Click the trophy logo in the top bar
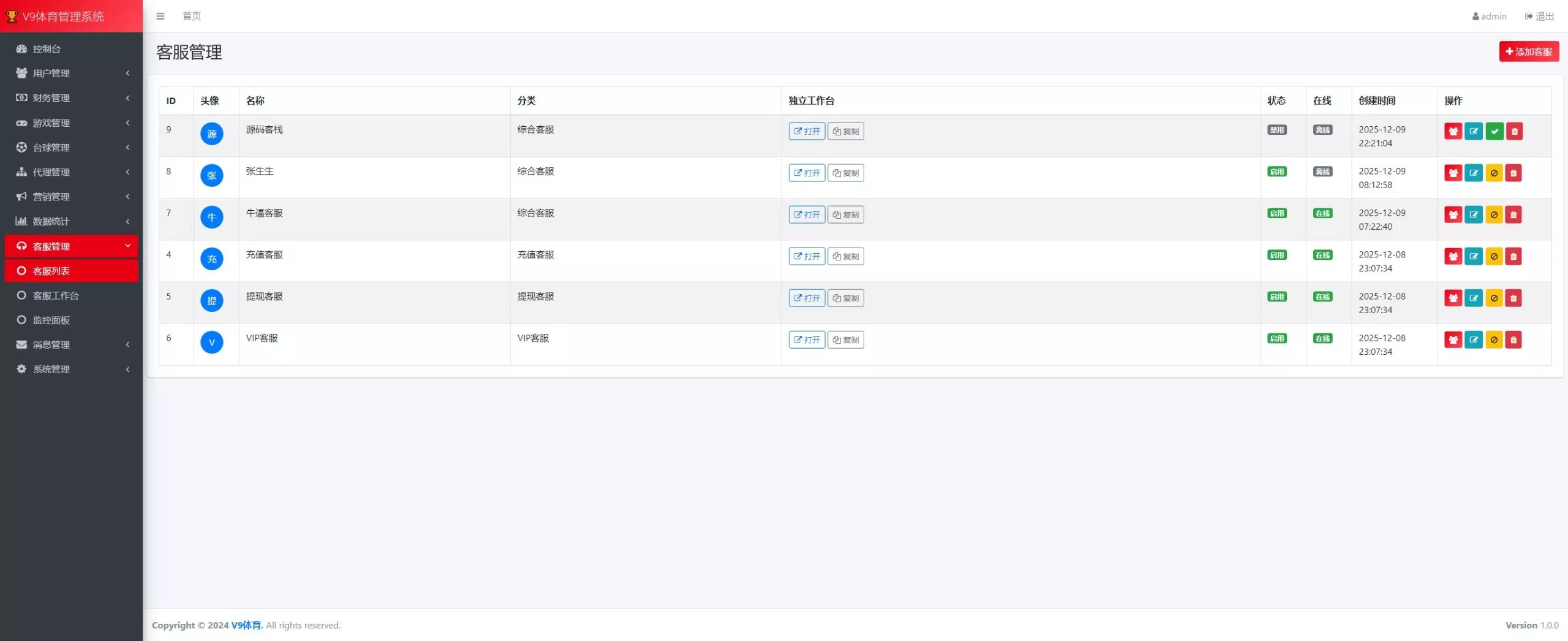The image size is (1568, 641). coord(10,16)
